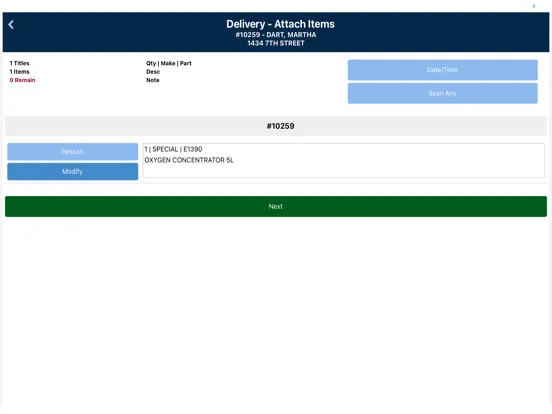
Task: Click the '0 Remain' counter
Action: pos(23,80)
